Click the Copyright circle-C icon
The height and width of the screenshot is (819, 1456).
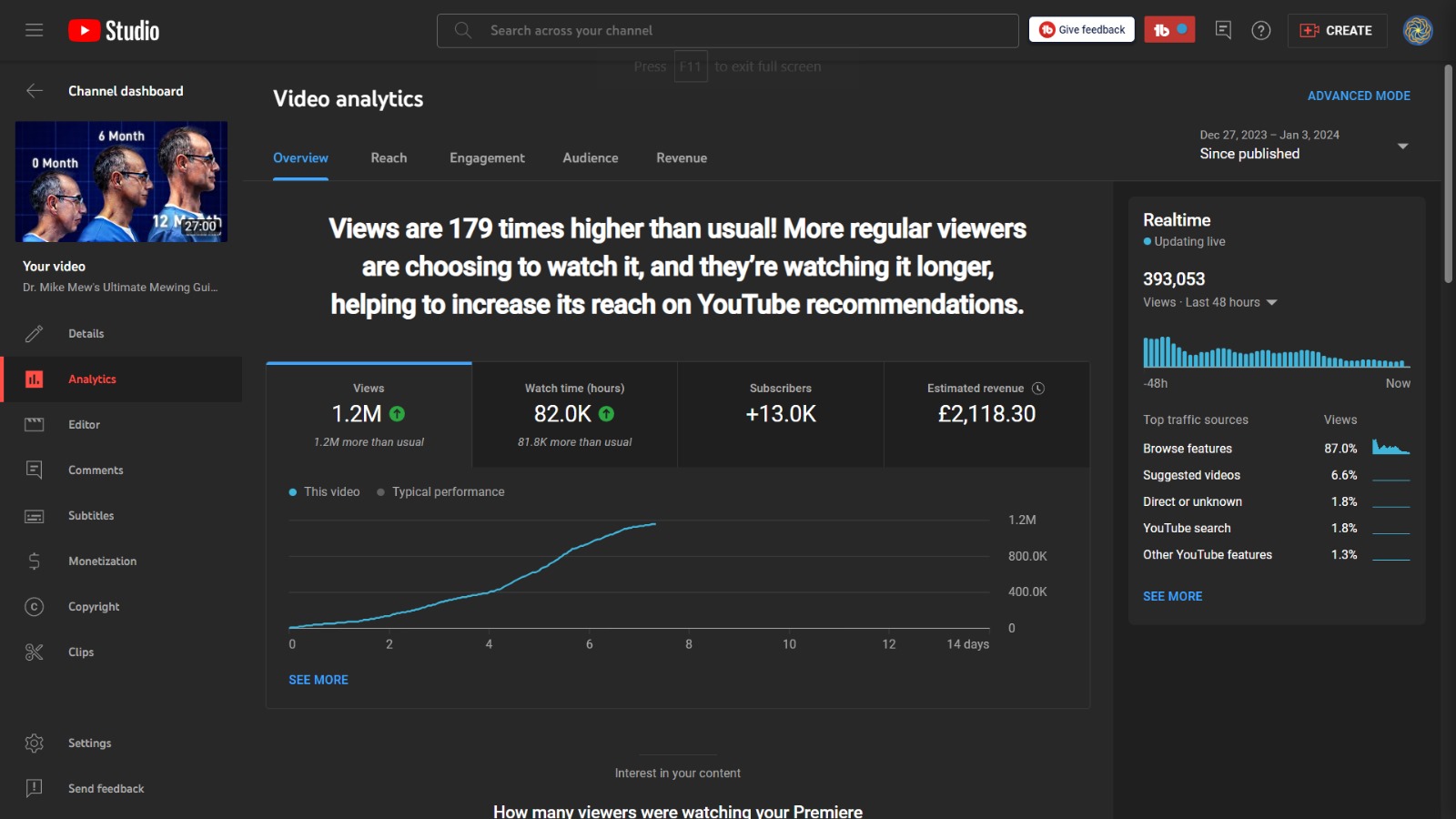(35, 607)
